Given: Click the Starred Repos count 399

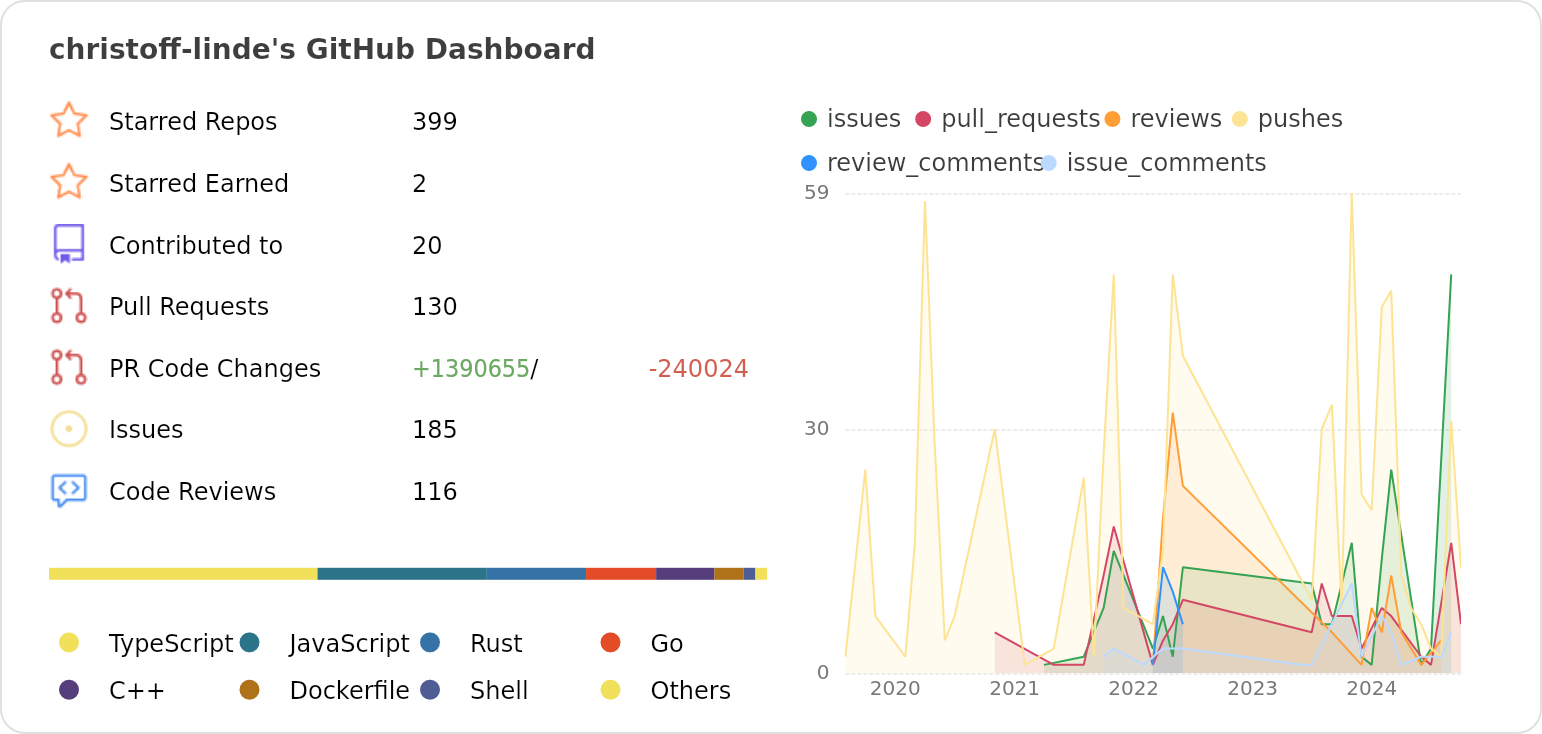Looking at the screenshot, I should point(435,122).
